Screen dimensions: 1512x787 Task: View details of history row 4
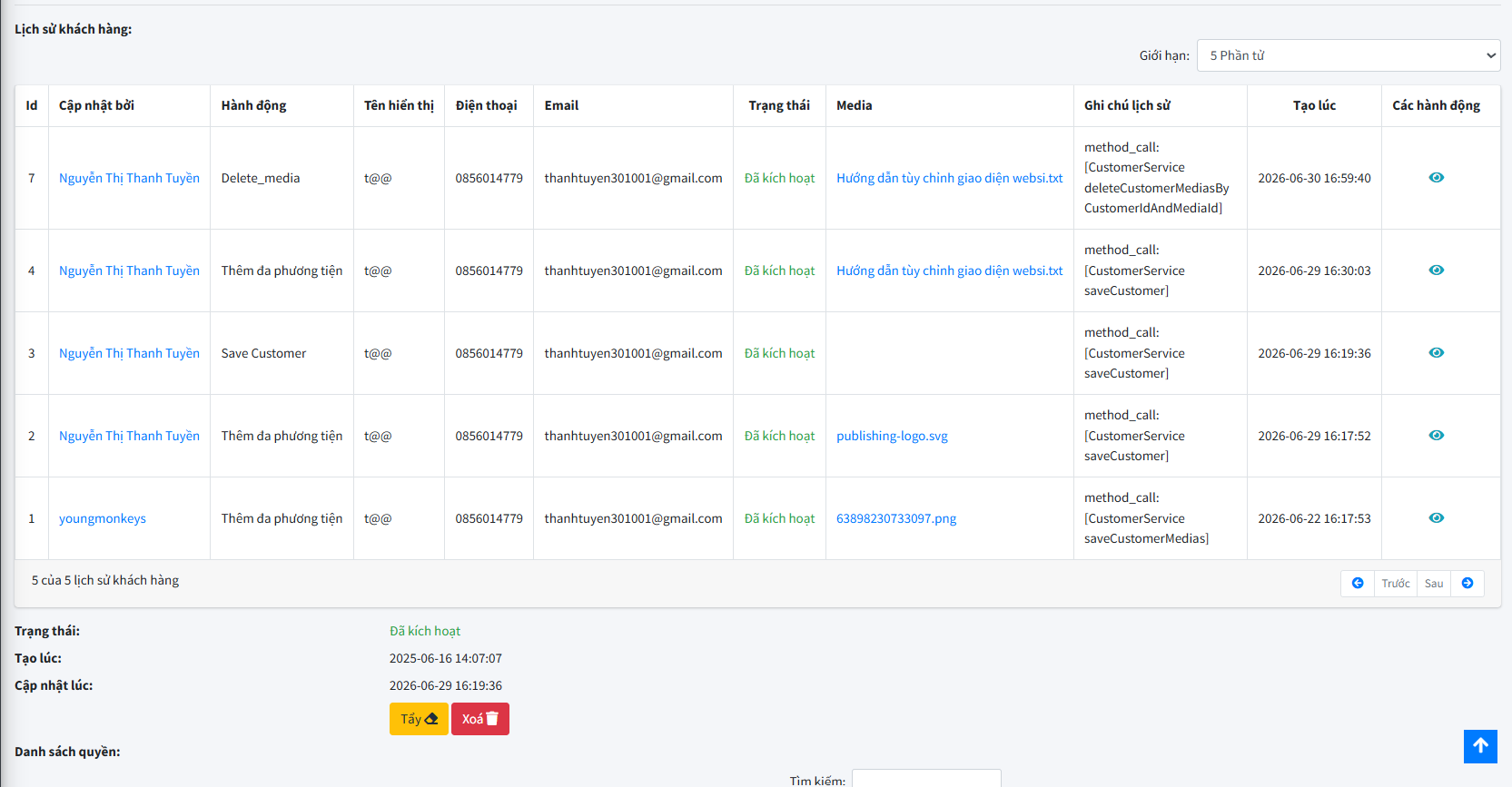point(1436,271)
